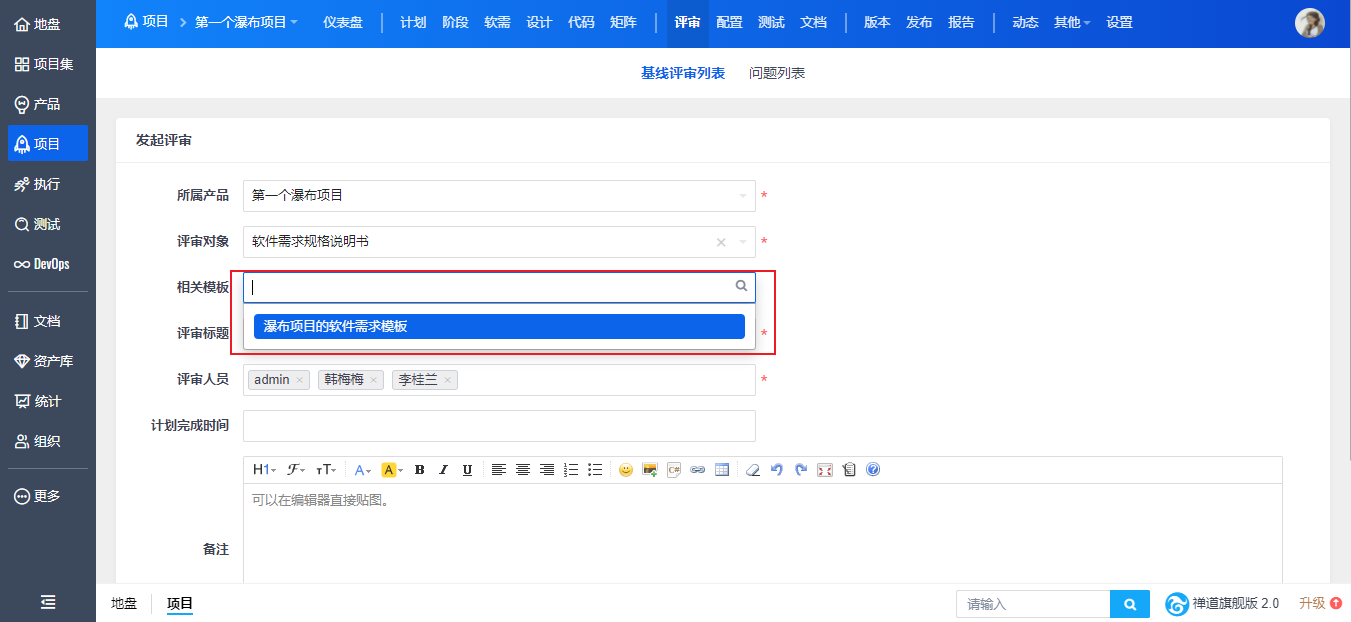Expand the H1 heading dropdown
The width and height of the screenshot is (1351, 622).
coord(264,470)
